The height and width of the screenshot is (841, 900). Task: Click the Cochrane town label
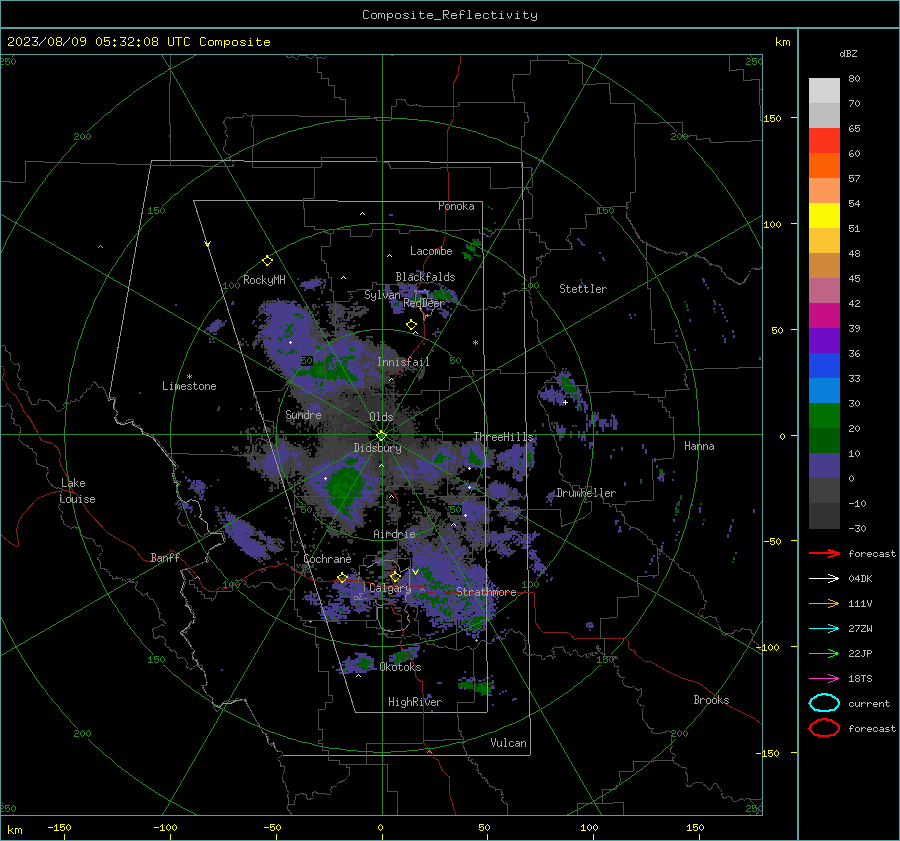[x=327, y=559]
